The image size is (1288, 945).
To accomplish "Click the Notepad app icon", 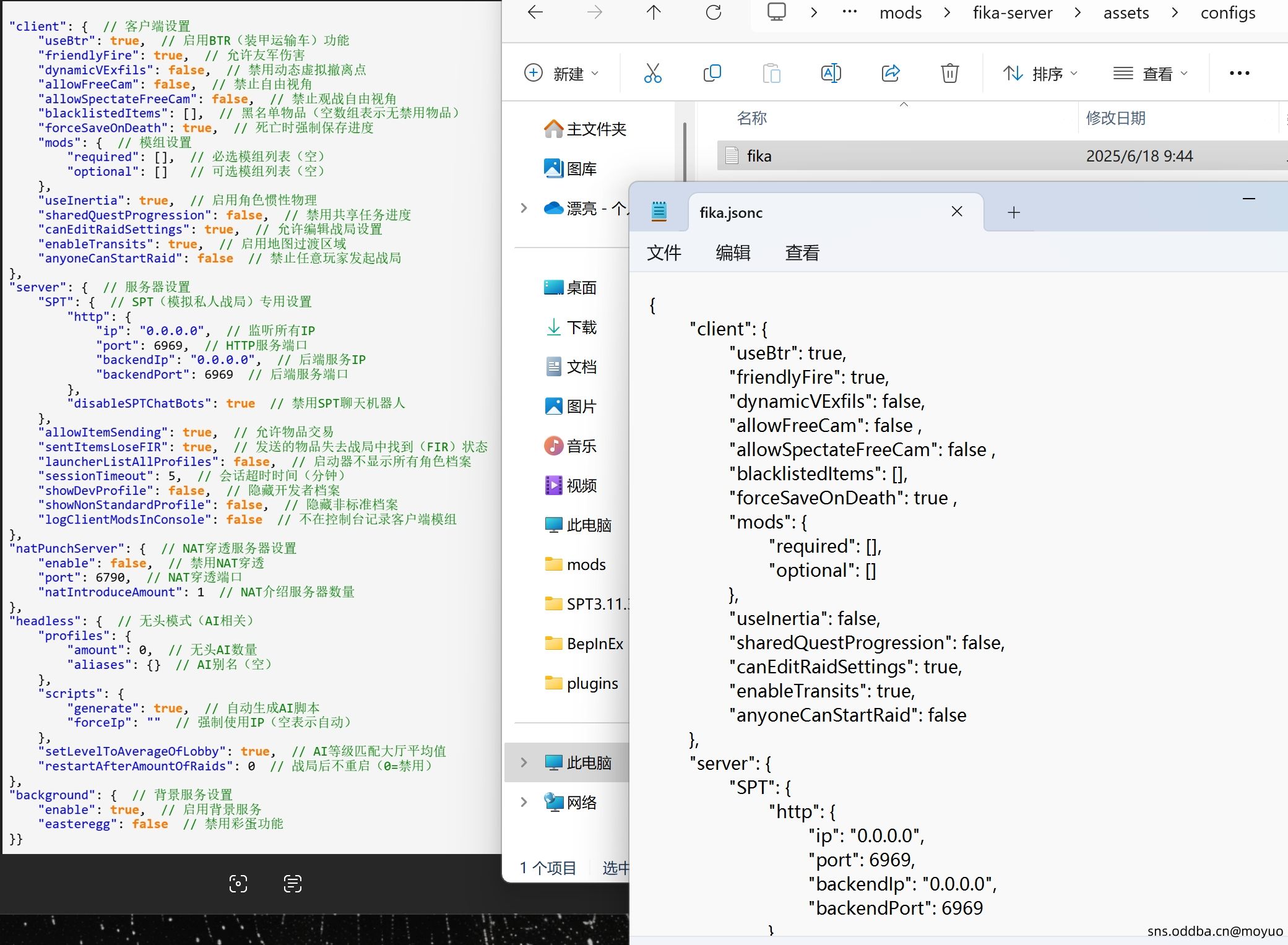I will pos(659,212).
